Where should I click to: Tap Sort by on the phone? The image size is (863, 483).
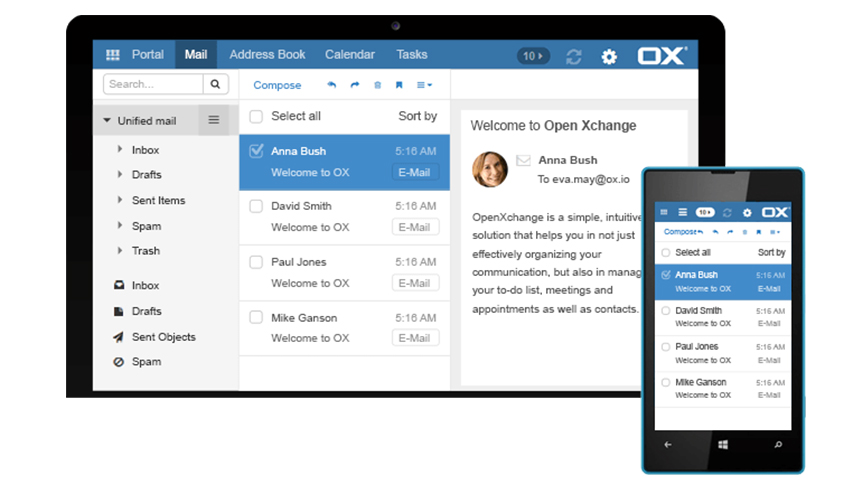(x=771, y=253)
